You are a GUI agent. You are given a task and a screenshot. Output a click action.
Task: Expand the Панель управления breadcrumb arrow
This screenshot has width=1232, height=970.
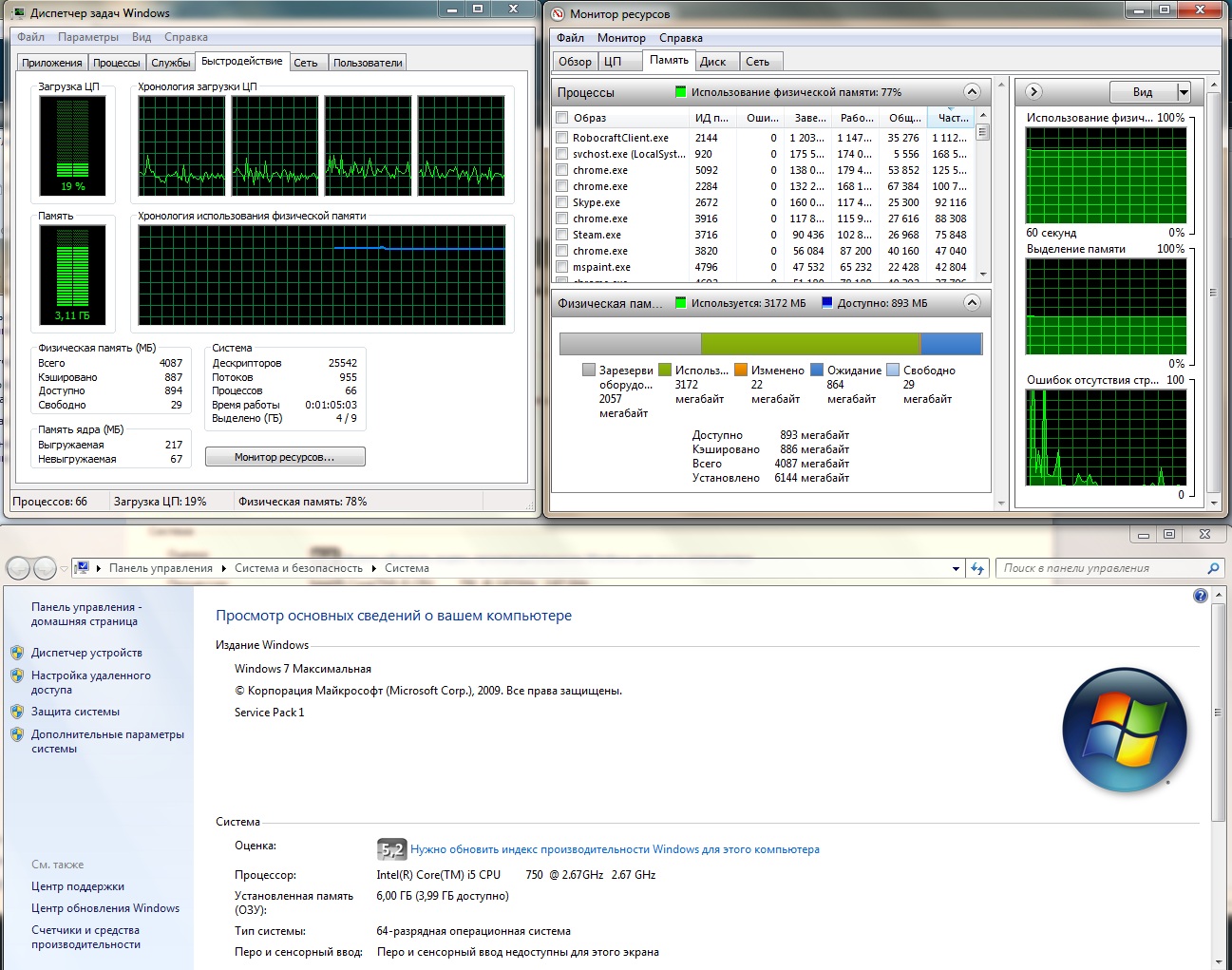point(224,568)
